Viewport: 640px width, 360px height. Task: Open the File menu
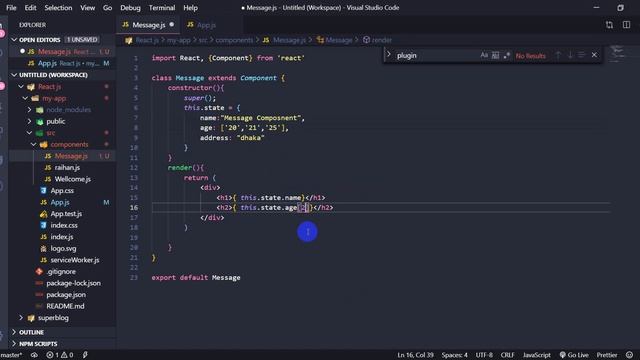11,8
